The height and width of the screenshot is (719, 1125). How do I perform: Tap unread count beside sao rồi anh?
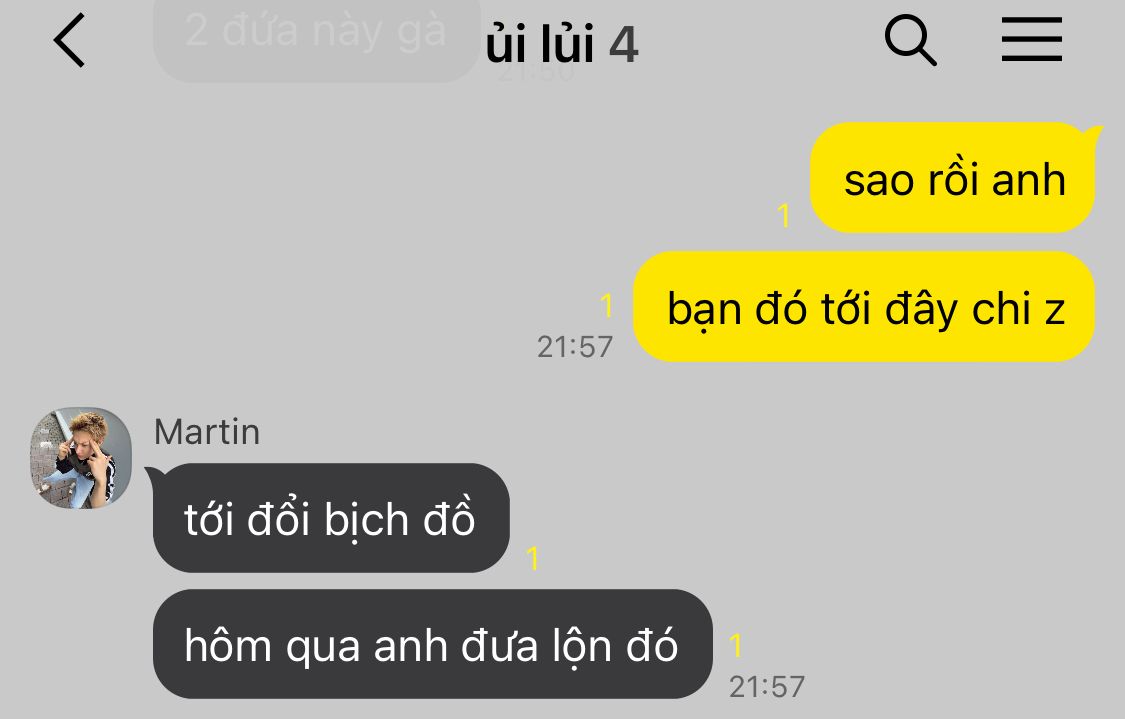[x=784, y=215]
